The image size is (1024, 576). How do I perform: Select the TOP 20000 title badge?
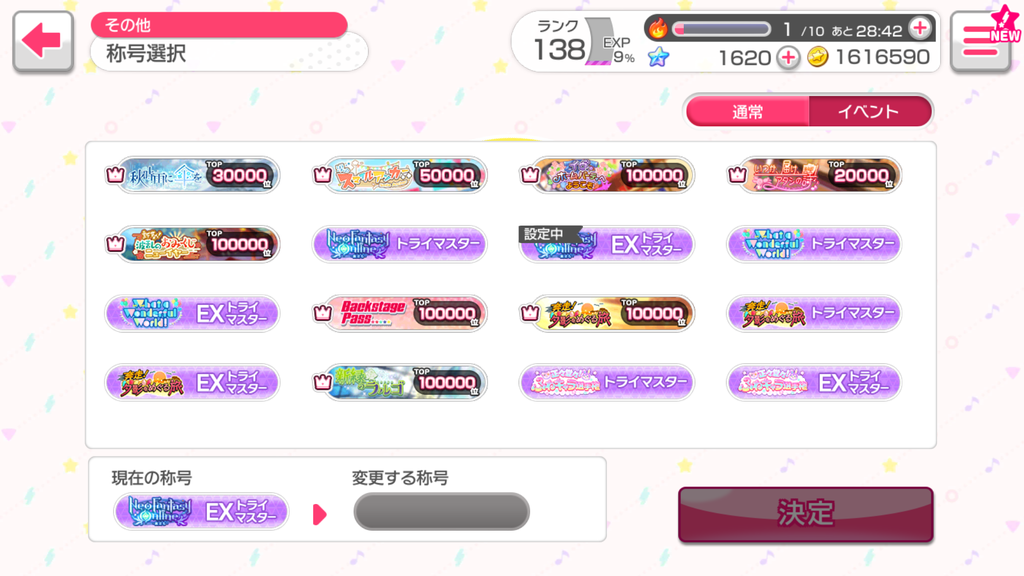point(814,174)
